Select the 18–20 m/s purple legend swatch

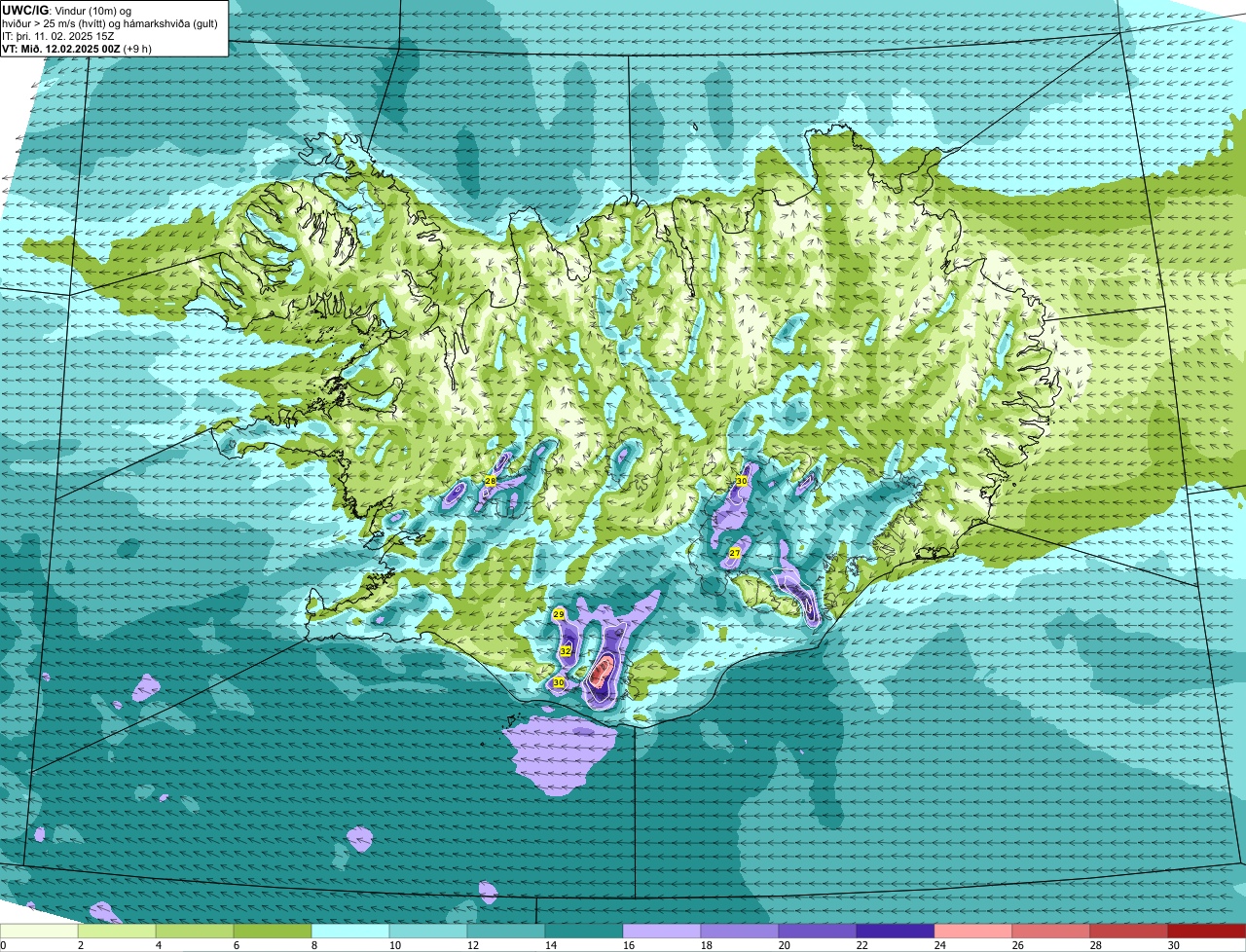pos(740,932)
